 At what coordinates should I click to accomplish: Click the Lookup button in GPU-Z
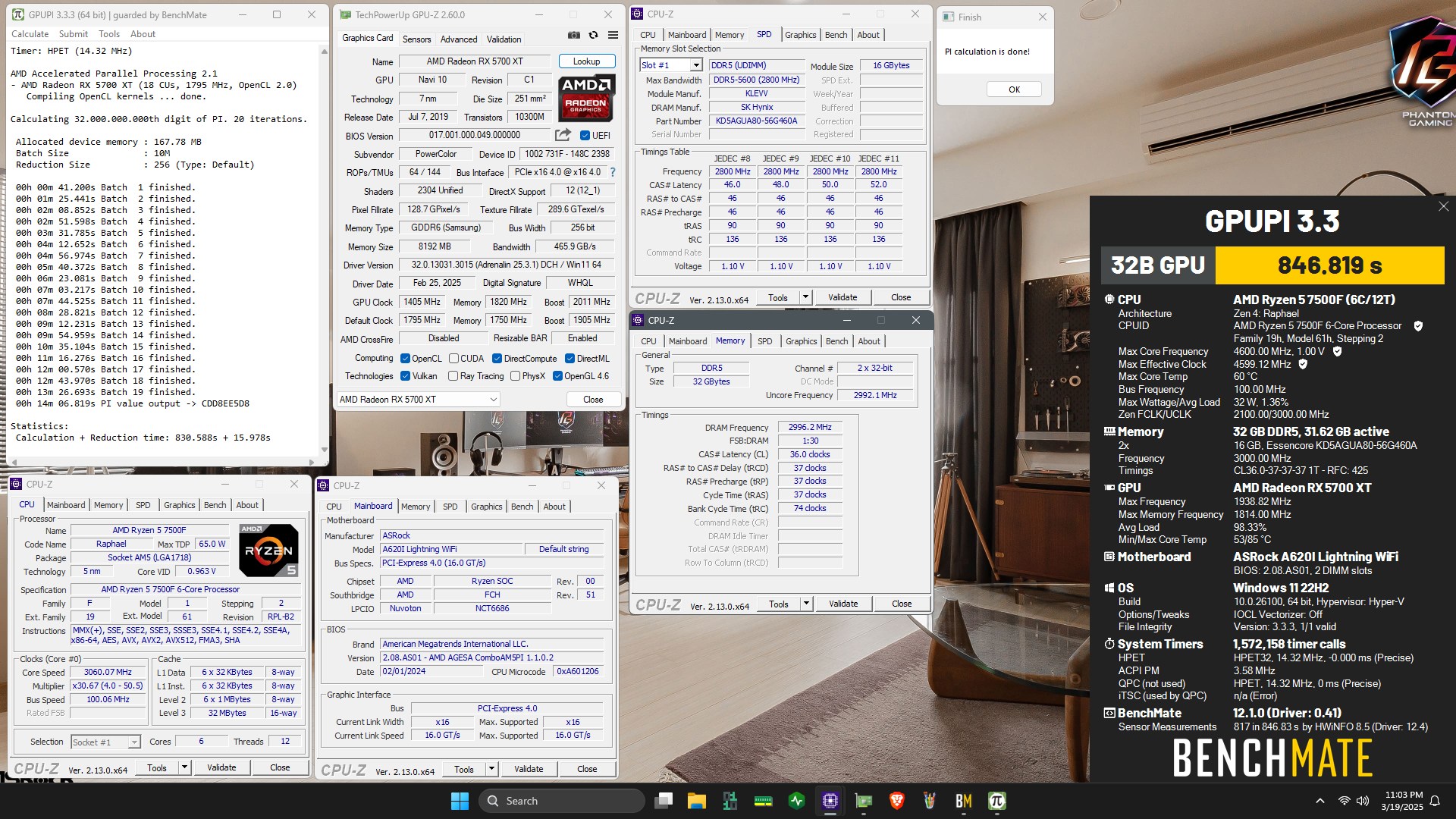click(x=586, y=61)
